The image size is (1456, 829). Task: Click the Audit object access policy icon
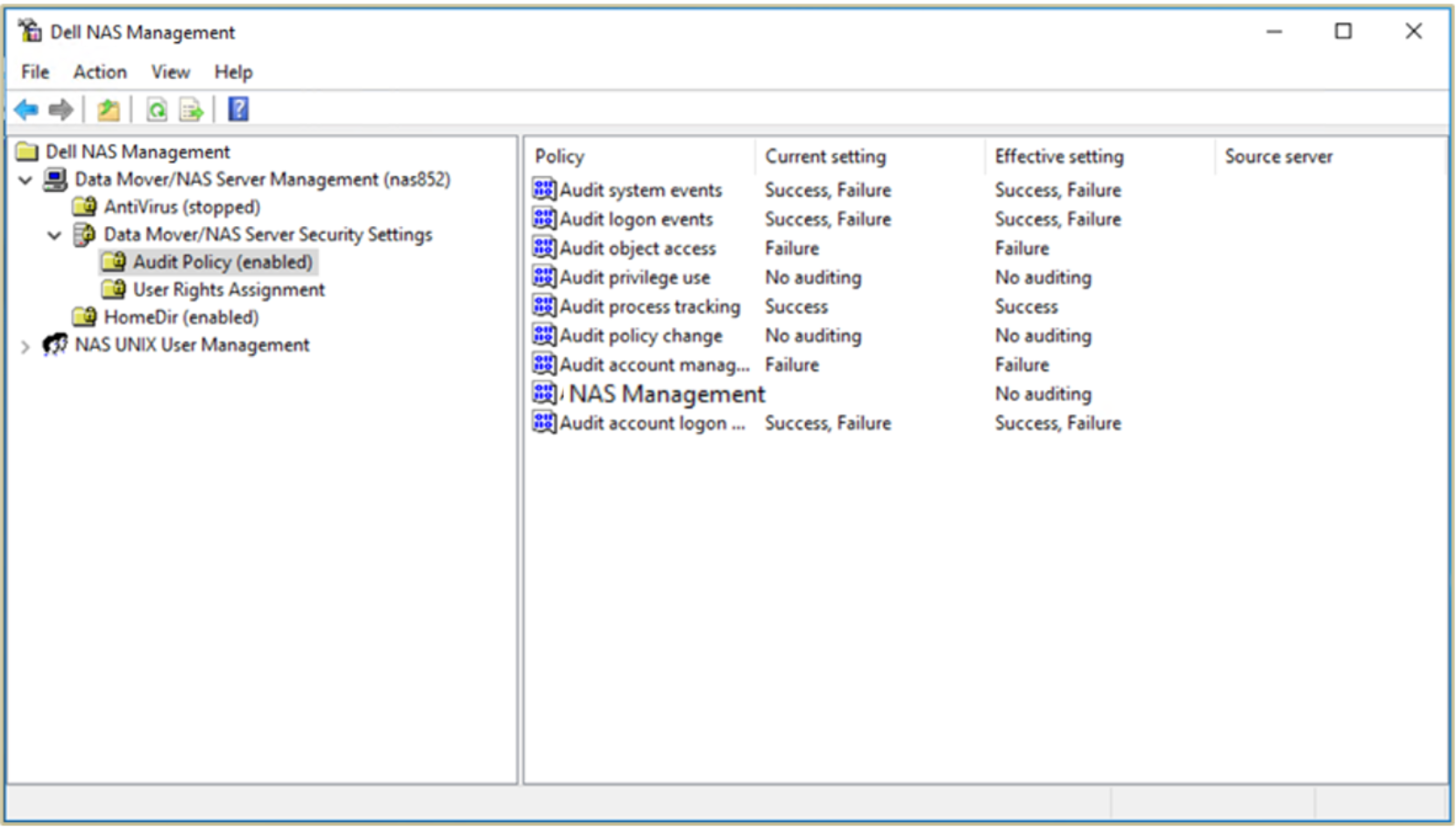coord(543,248)
